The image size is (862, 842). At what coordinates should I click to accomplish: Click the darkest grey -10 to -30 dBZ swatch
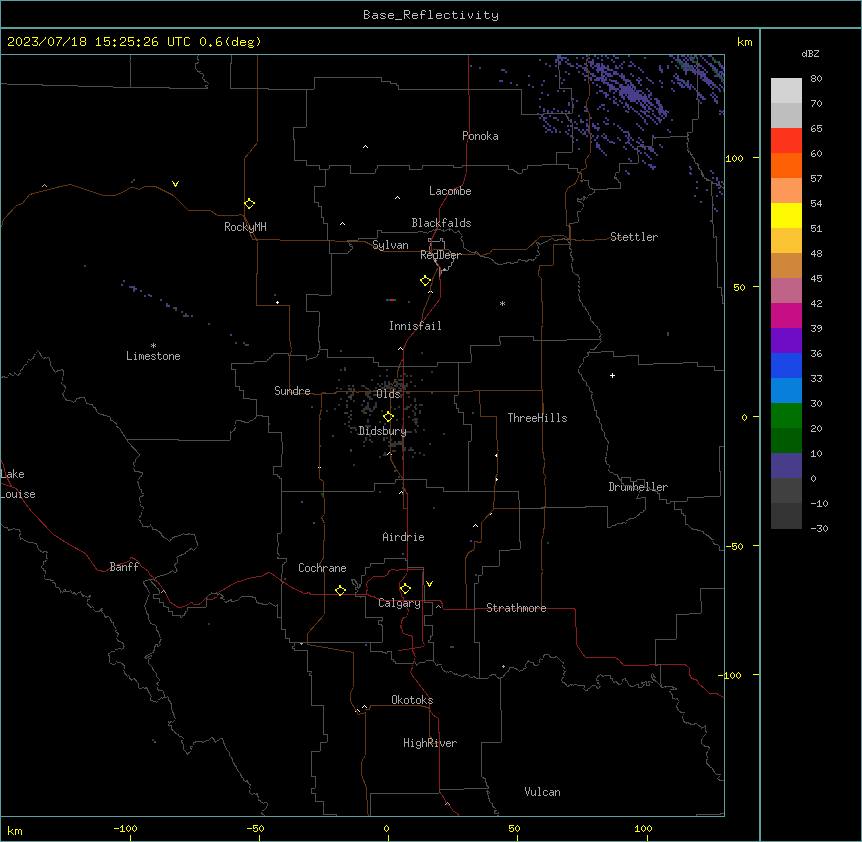click(786, 516)
